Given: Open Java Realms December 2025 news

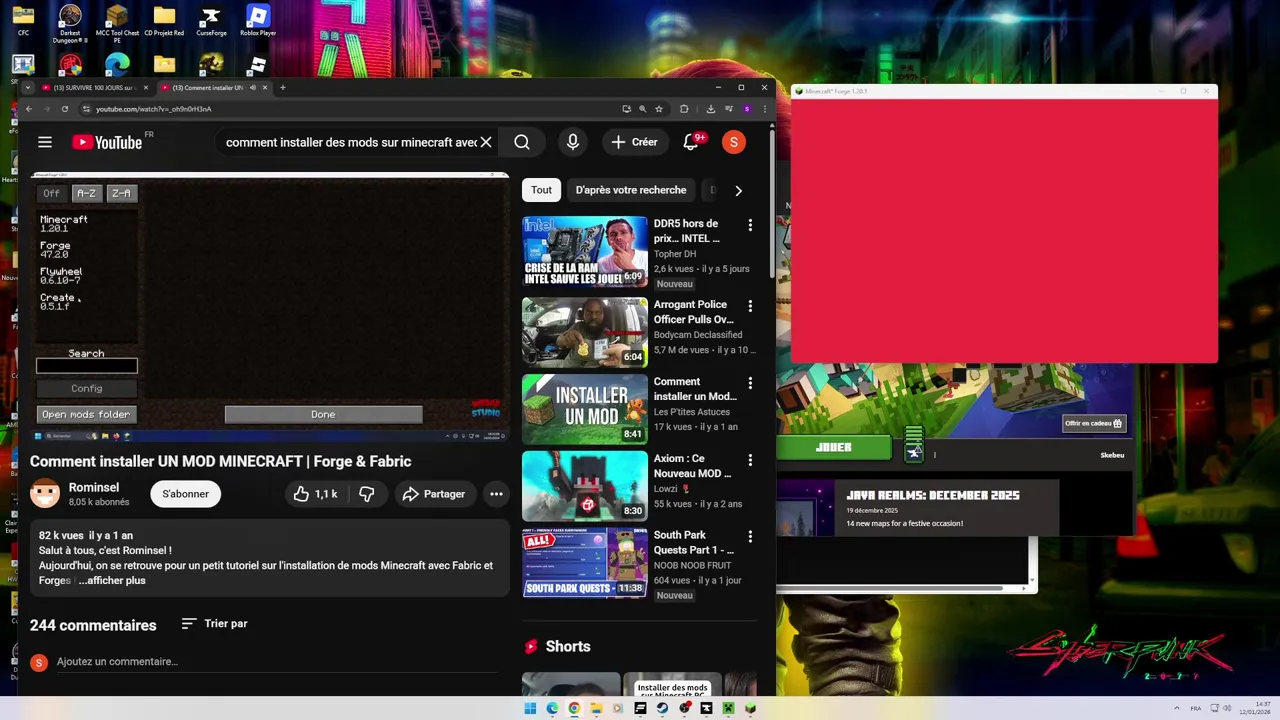Looking at the screenshot, I should (x=918, y=508).
